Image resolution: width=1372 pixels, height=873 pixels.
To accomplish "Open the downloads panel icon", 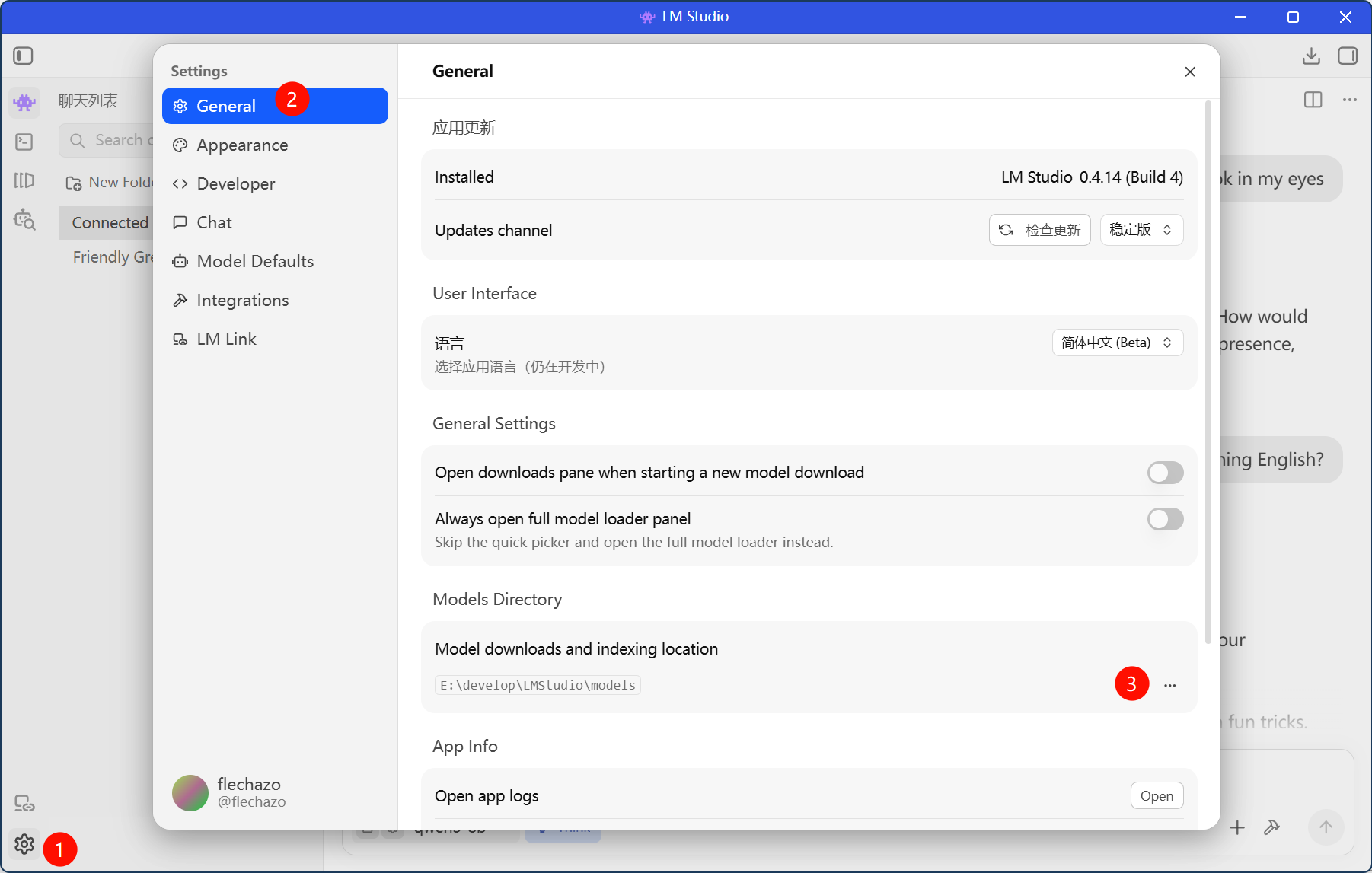I will click(1311, 56).
